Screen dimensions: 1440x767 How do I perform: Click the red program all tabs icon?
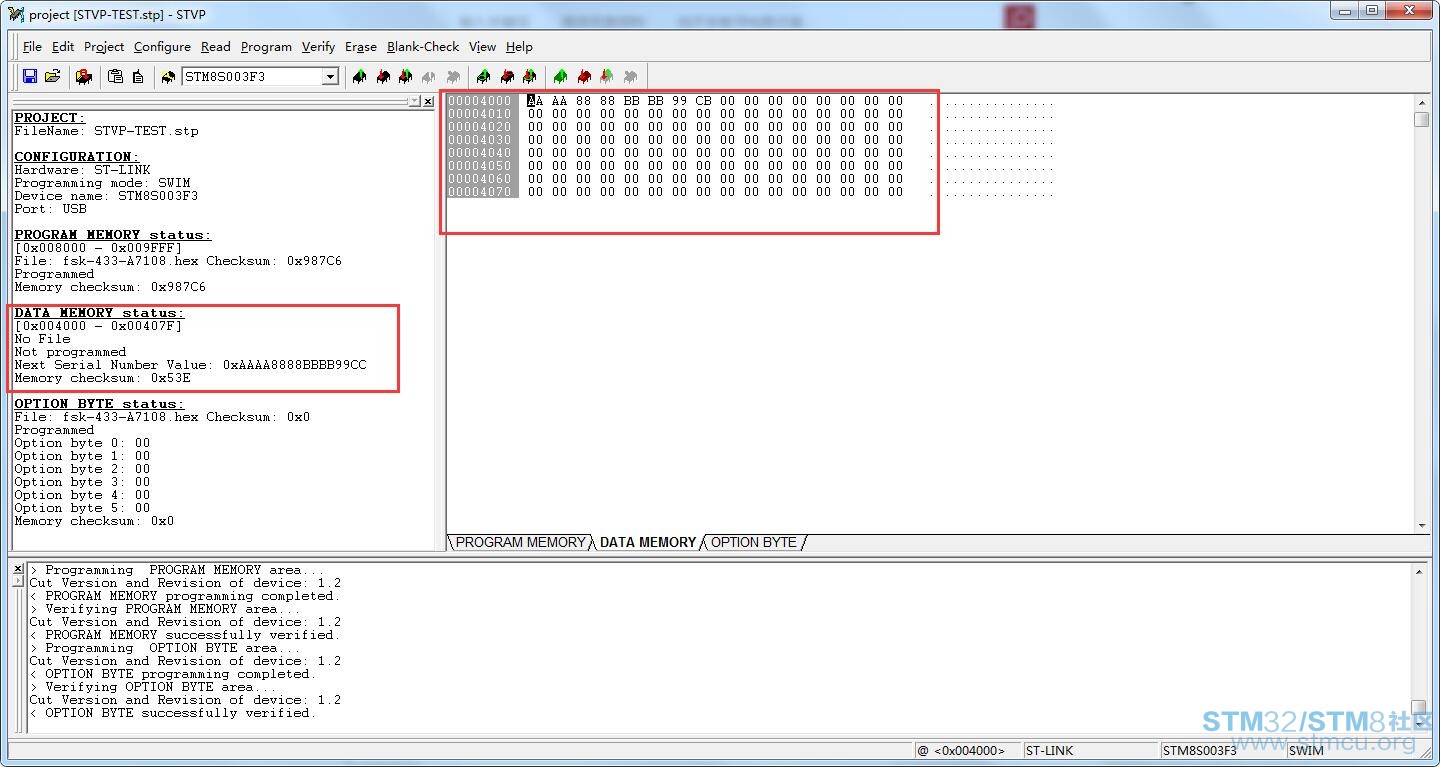(x=584, y=76)
